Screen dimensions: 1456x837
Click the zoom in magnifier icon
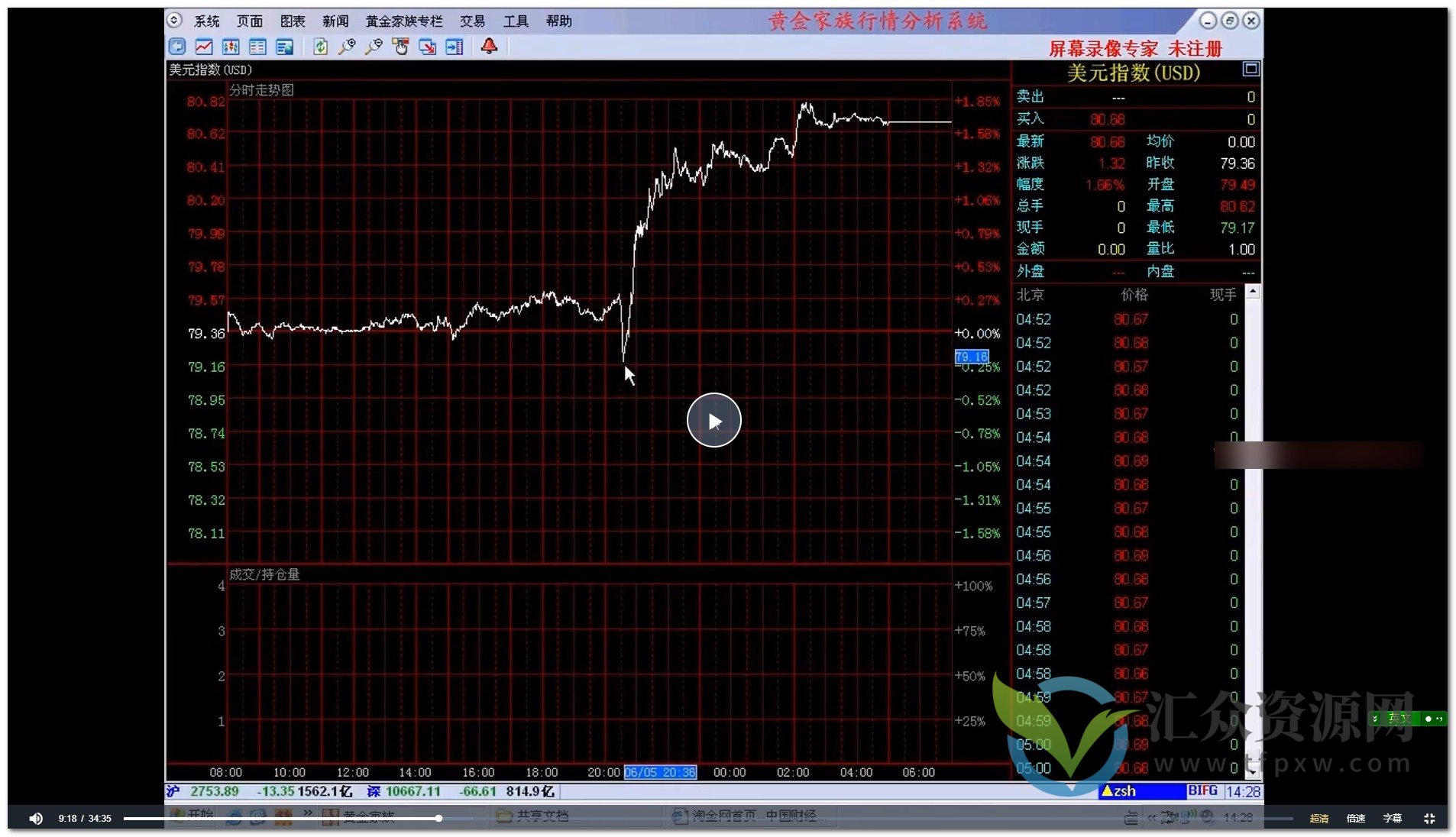(348, 47)
